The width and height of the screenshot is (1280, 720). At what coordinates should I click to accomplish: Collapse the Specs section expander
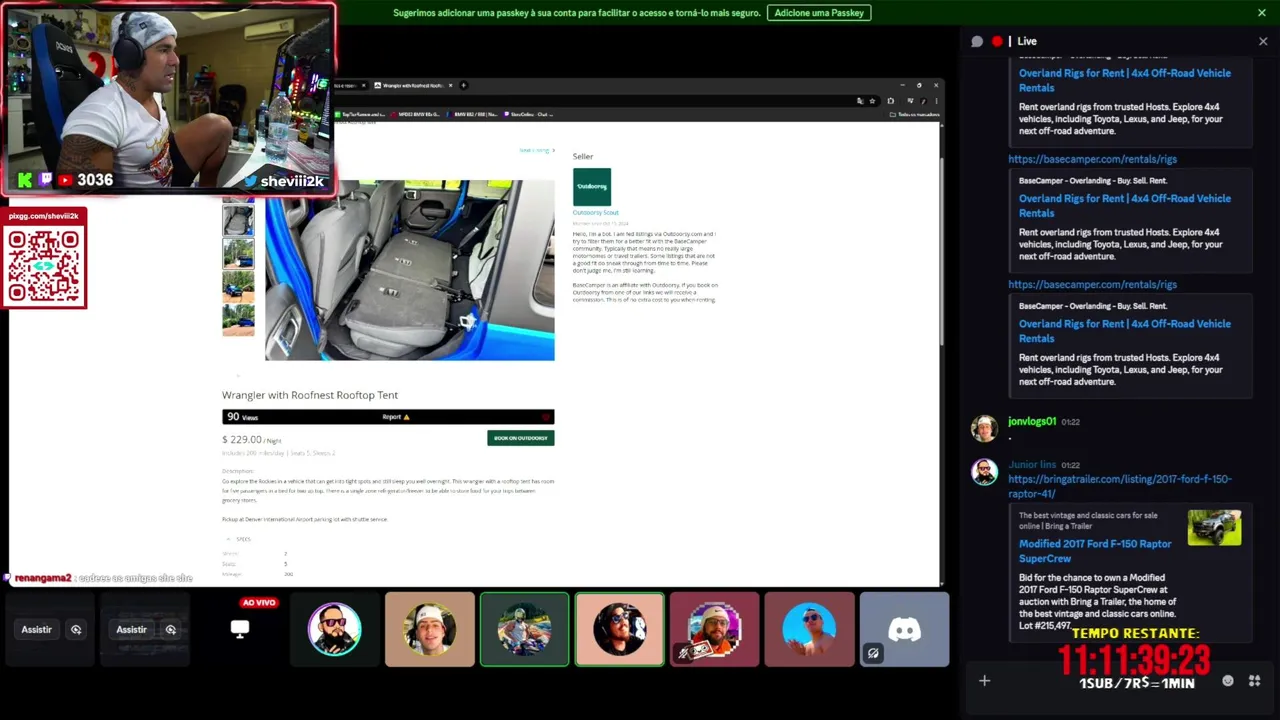pos(228,539)
